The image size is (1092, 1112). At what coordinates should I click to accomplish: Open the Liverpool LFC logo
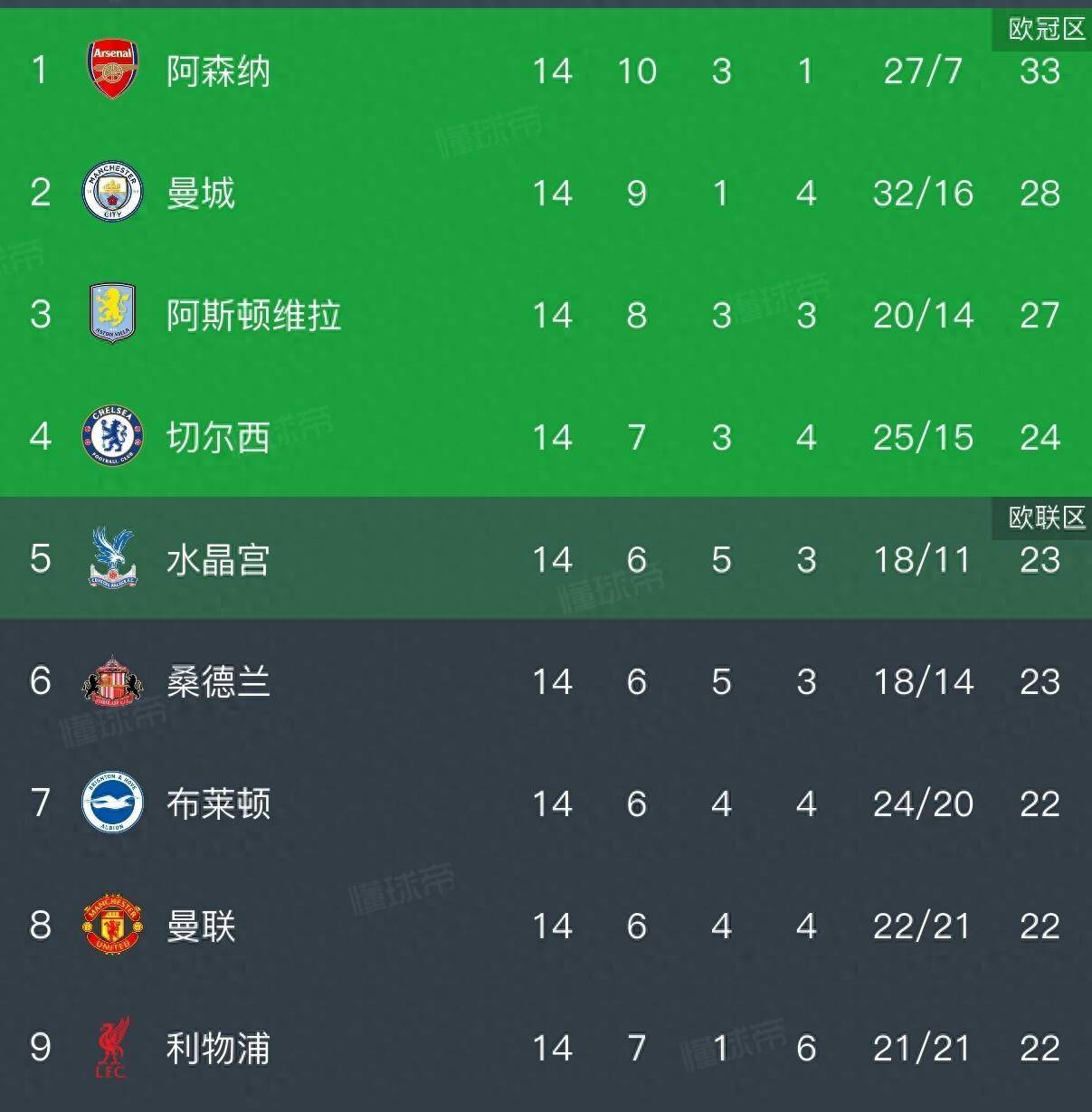pyautogui.click(x=112, y=1047)
